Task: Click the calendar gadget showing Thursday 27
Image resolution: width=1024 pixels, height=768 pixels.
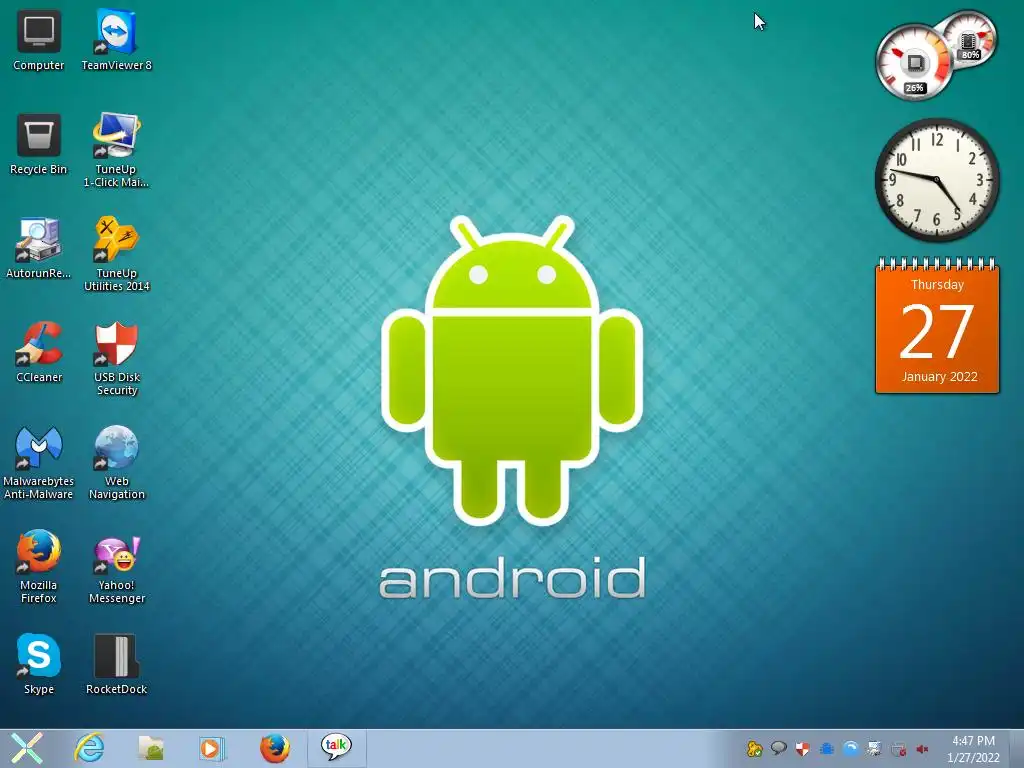Action: 937,326
